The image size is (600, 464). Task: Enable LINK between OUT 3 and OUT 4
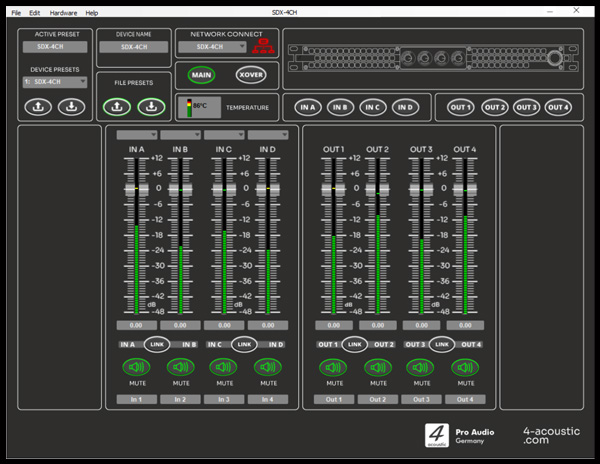point(442,344)
